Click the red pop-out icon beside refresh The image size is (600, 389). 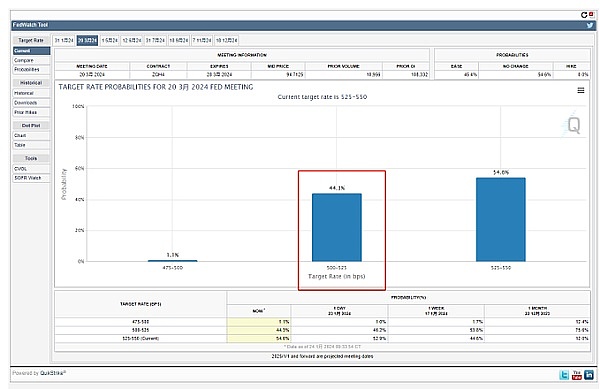point(591,15)
